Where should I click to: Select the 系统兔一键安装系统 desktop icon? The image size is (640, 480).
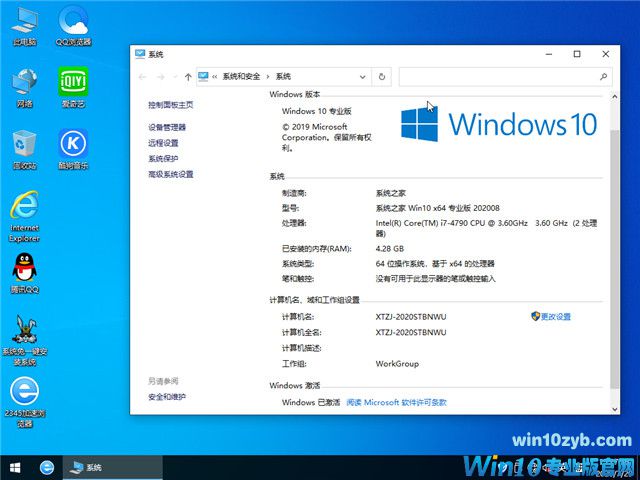pyautogui.click(x=24, y=341)
